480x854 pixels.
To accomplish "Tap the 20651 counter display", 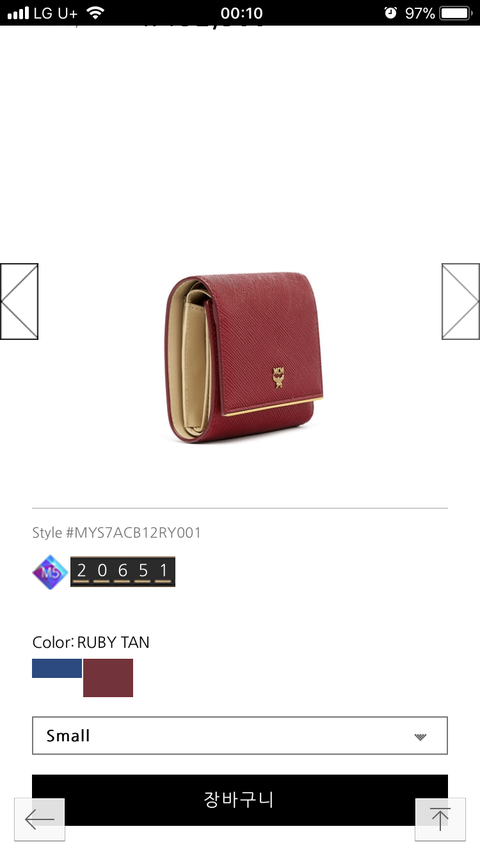I will 123,572.
